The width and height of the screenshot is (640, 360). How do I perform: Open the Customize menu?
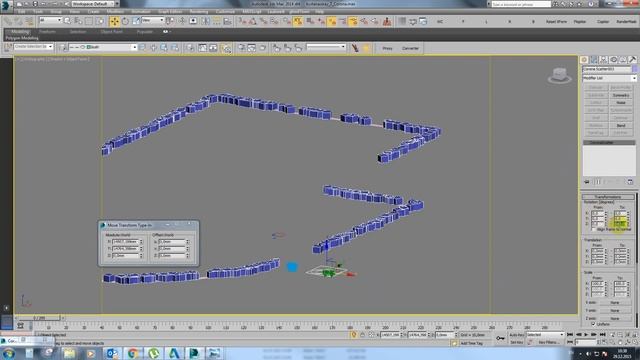225,12
